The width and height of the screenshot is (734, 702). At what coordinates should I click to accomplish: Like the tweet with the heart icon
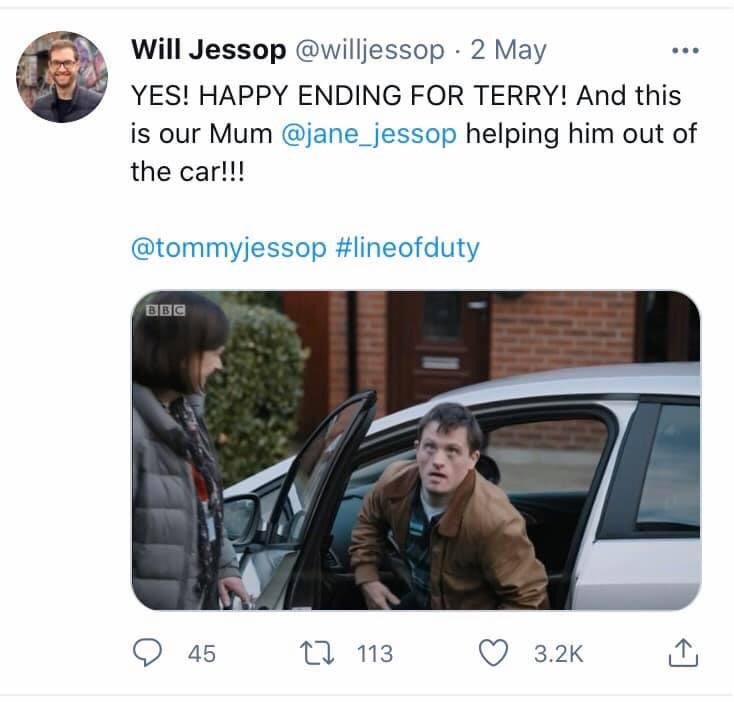pyautogui.click(x=492, y=654)
